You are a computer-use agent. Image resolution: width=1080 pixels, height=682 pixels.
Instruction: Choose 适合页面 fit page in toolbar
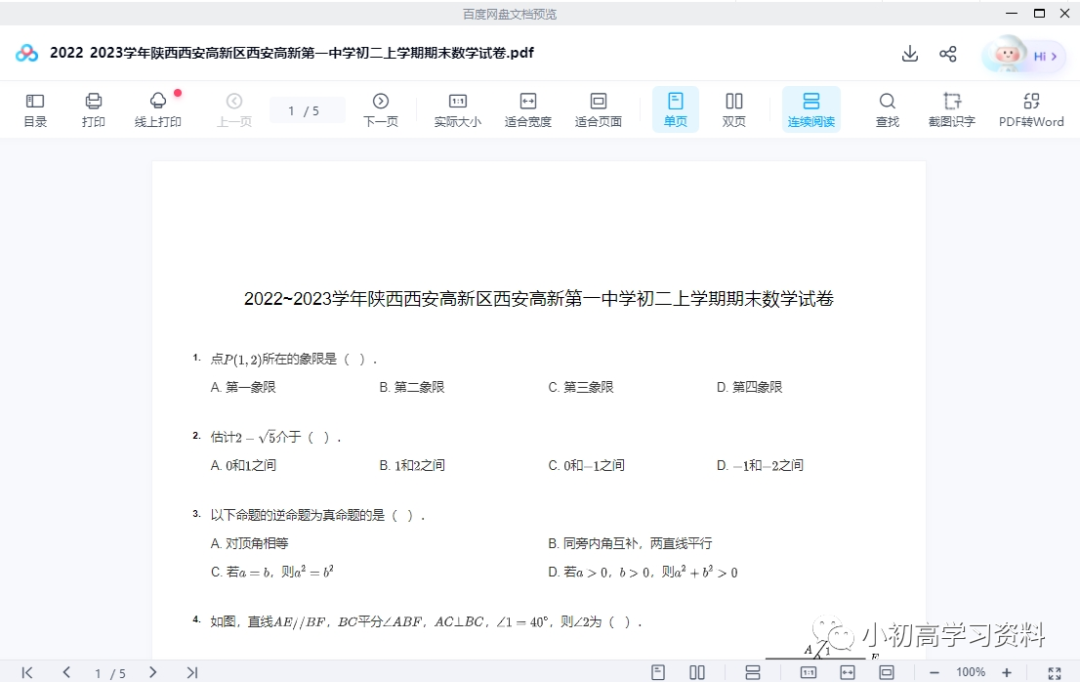[598, 110]
